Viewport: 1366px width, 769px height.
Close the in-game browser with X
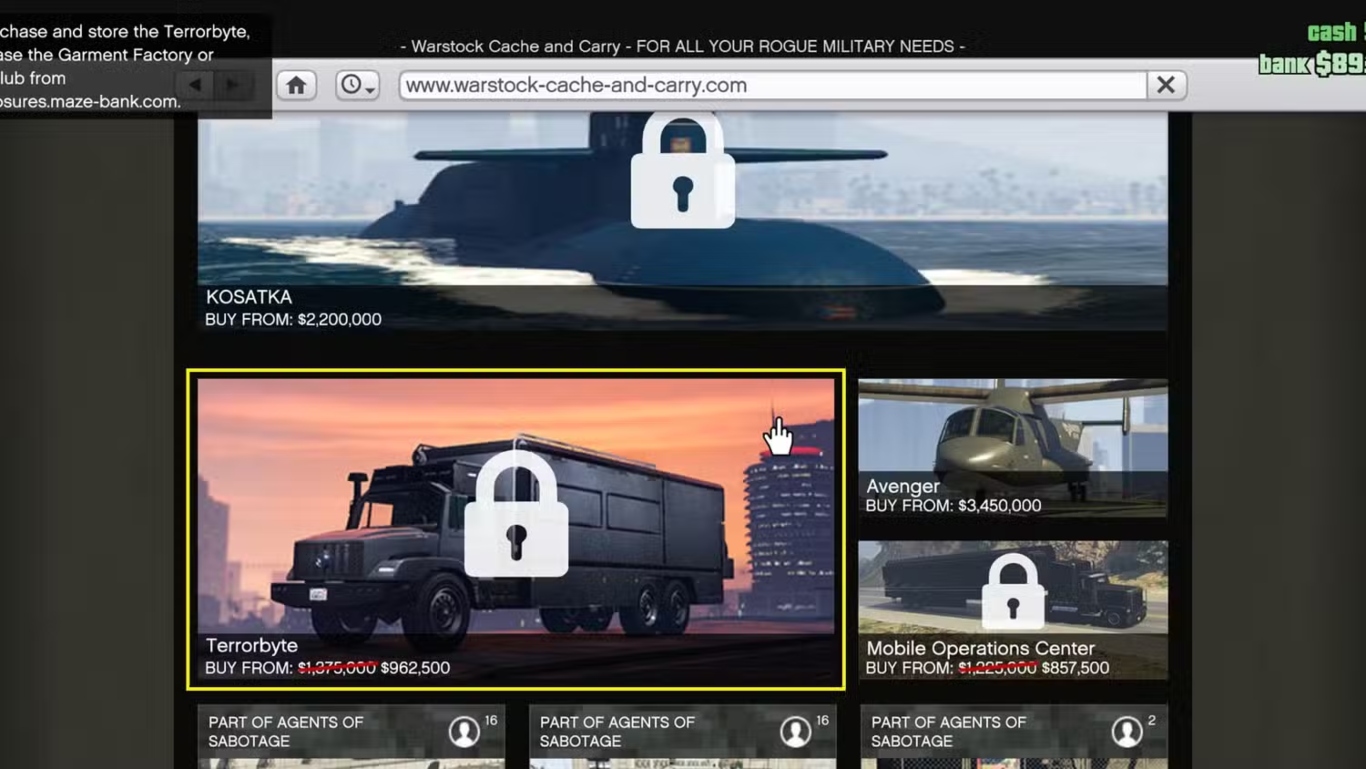(x=1166, y=85)
